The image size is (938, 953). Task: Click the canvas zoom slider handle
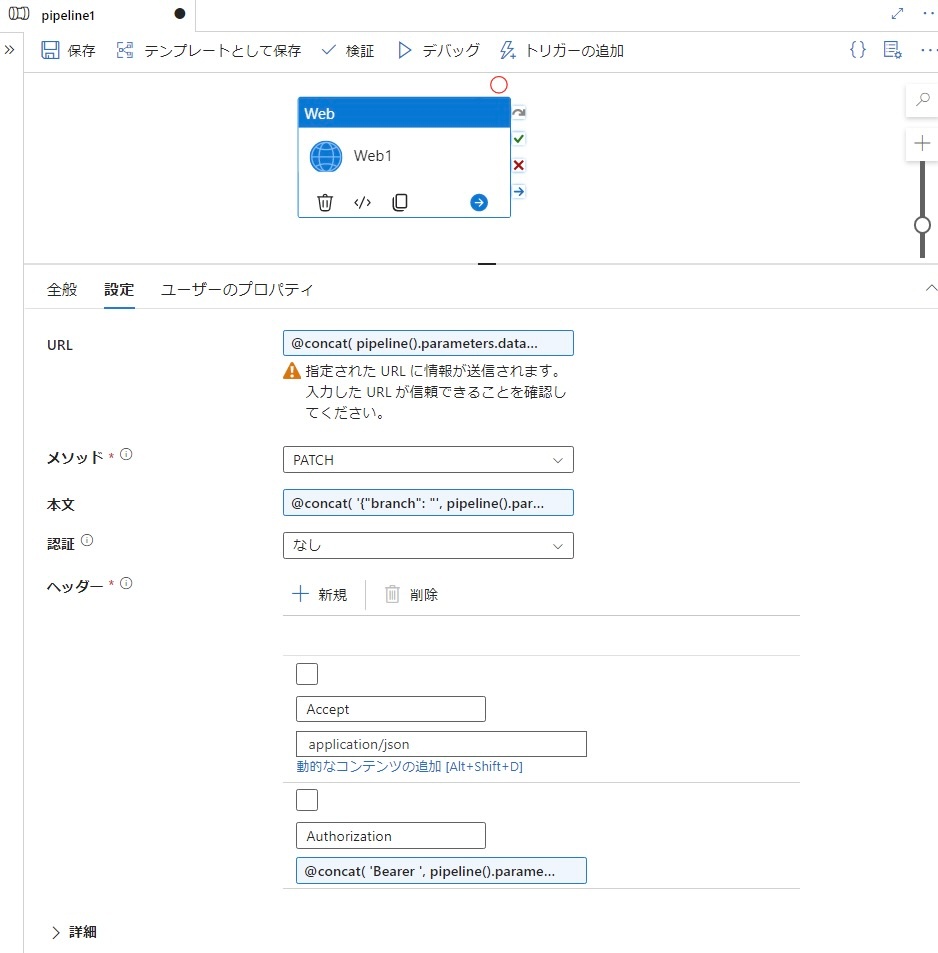[x=922, y=225]
